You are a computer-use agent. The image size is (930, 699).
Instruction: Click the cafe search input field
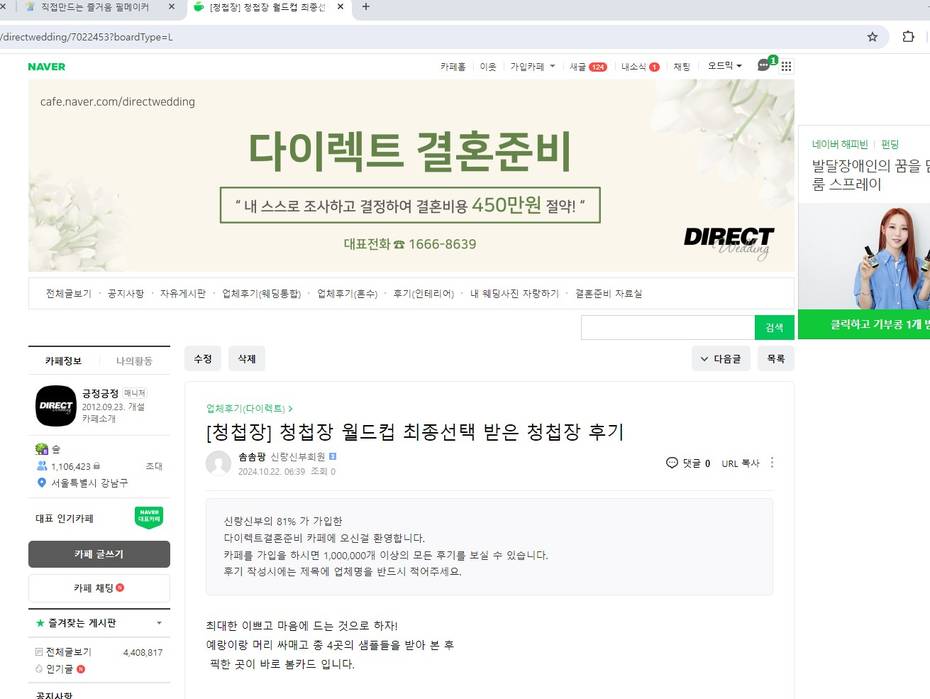668,327
